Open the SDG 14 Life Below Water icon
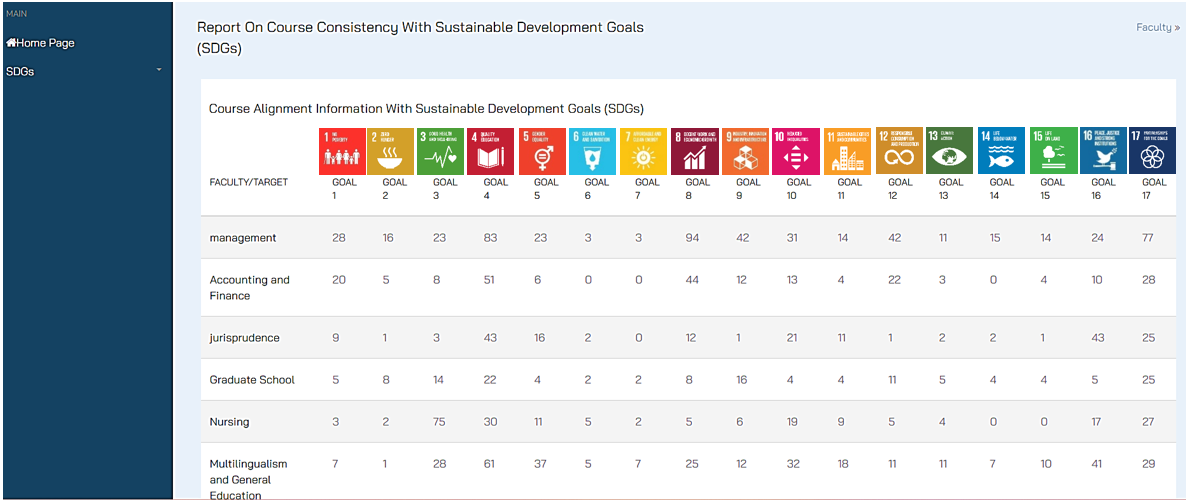 [x=1001, y=151]
